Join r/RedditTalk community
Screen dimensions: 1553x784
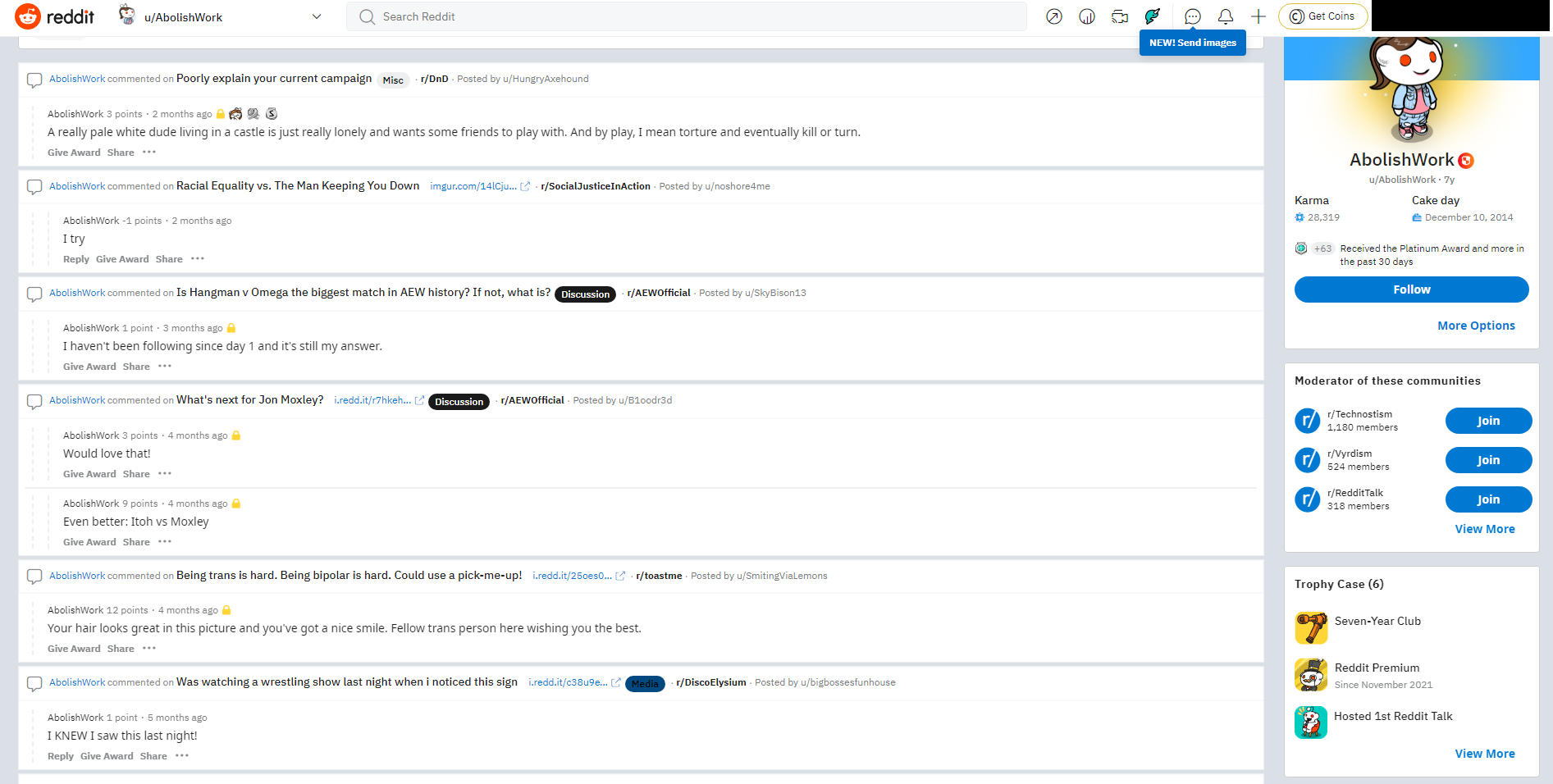[x=1488, y=499]
